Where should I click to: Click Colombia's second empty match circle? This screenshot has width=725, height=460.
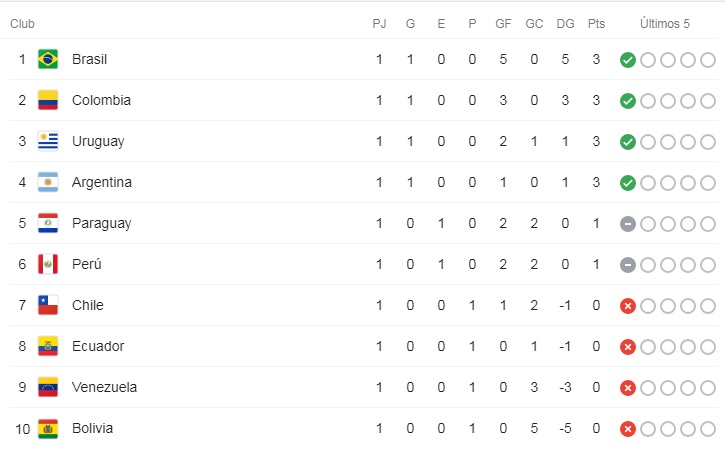point(668,101)
